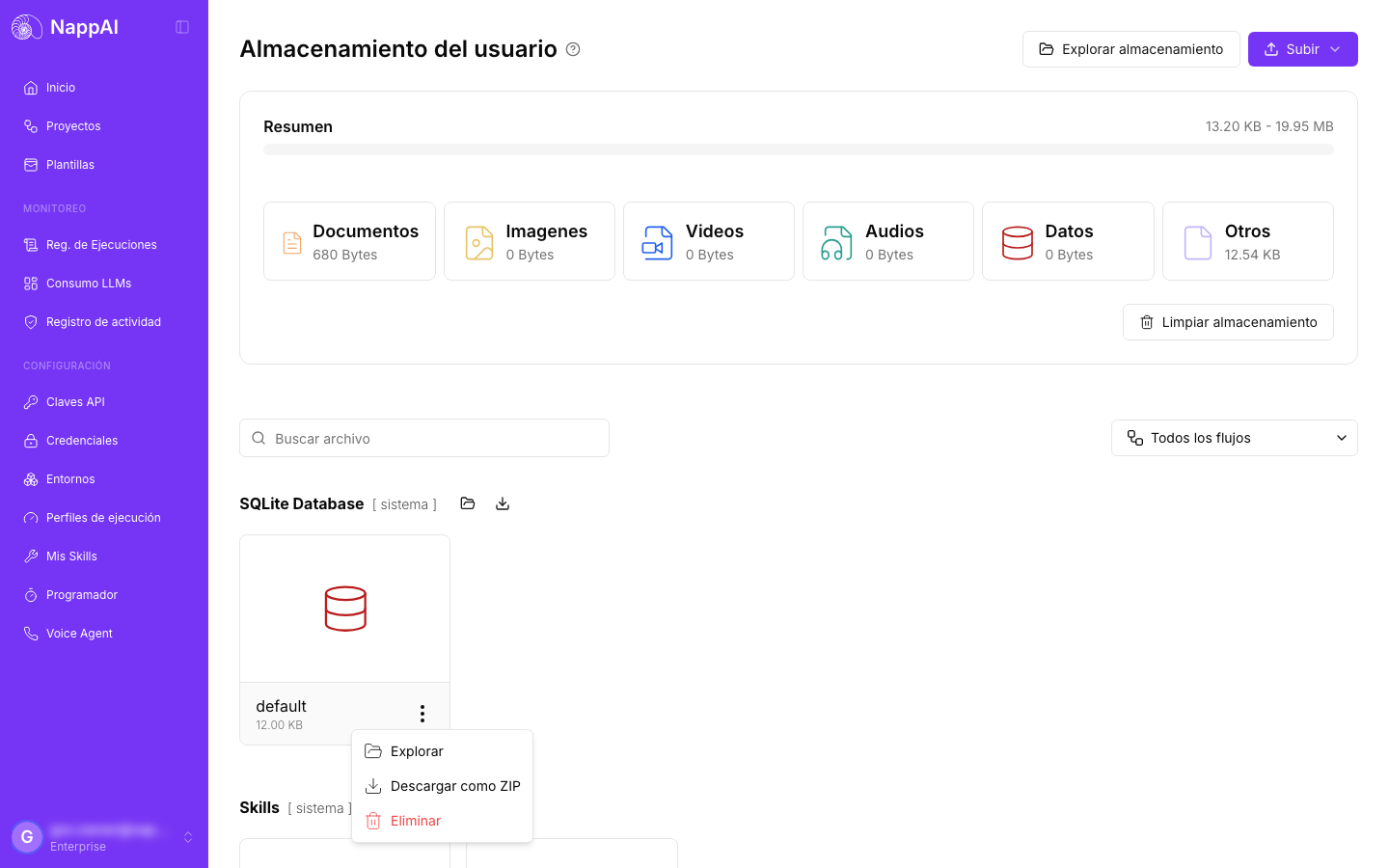Image resolution: width=1389 pixels, height=868 pixels.
Task: Choose Descargar como ZIP menu option
Action: pos(442,786)
